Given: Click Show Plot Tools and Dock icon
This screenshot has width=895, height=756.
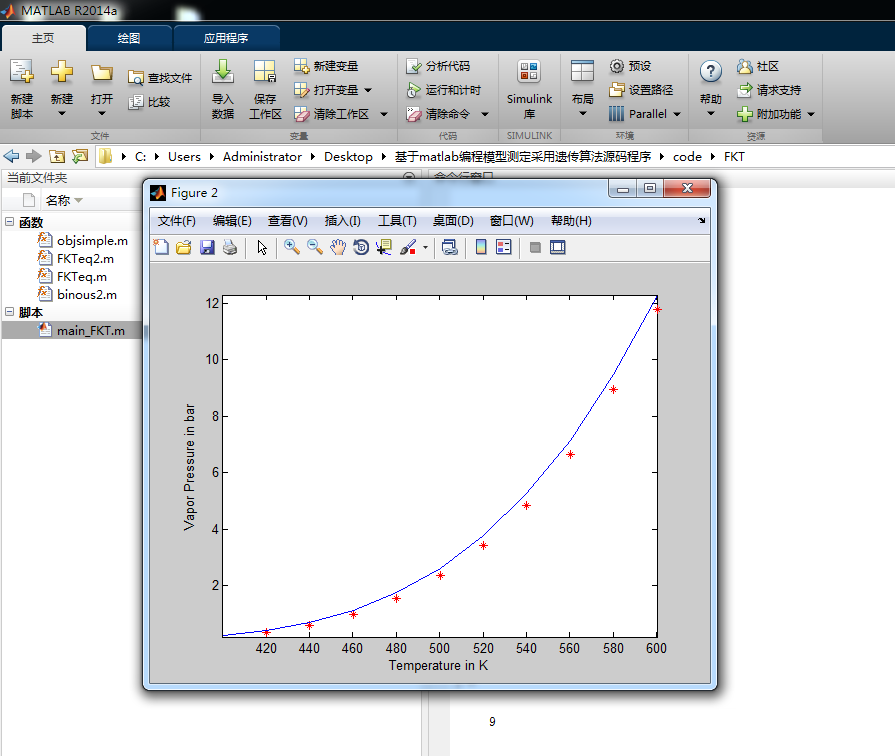Looking at the screenshot, I should [x=558, y=247].
